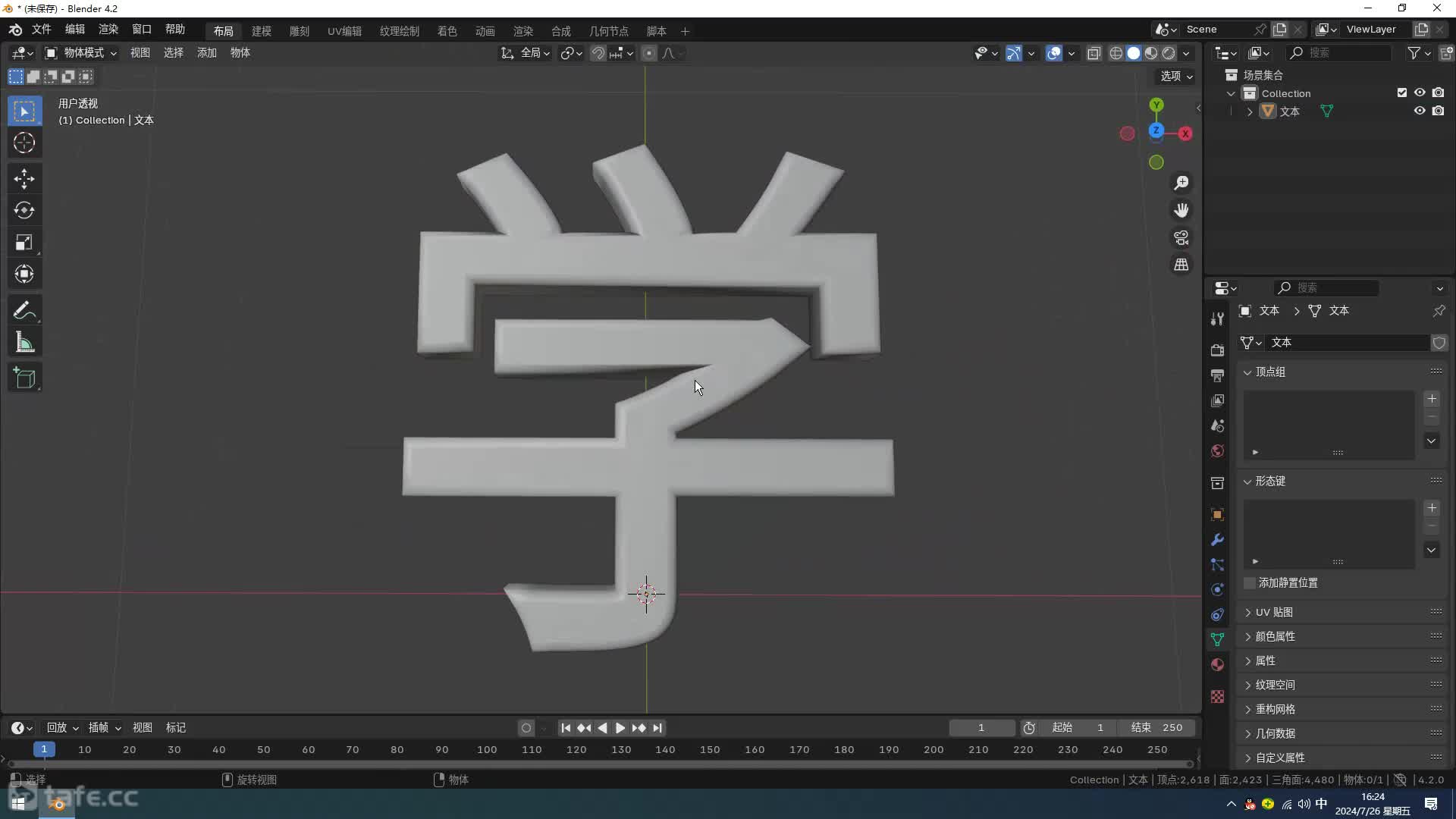Open the Render properties tab
The image size is (1456, 819).
tap(1217, 350)
